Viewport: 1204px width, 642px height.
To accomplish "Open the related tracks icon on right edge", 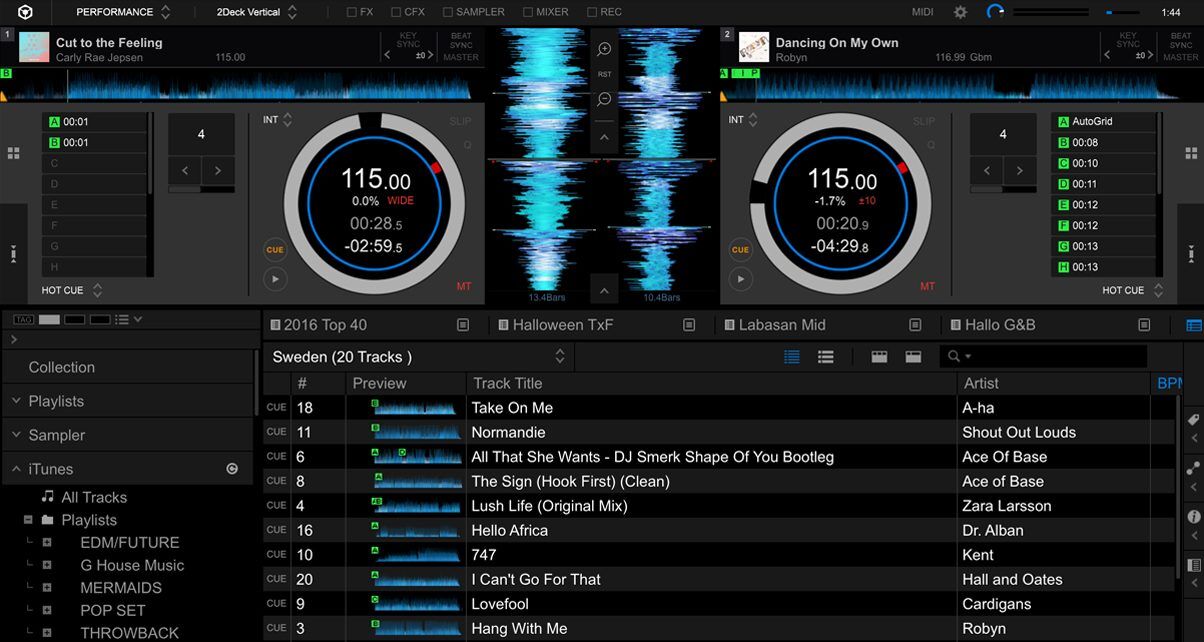I will (1193, 468).
